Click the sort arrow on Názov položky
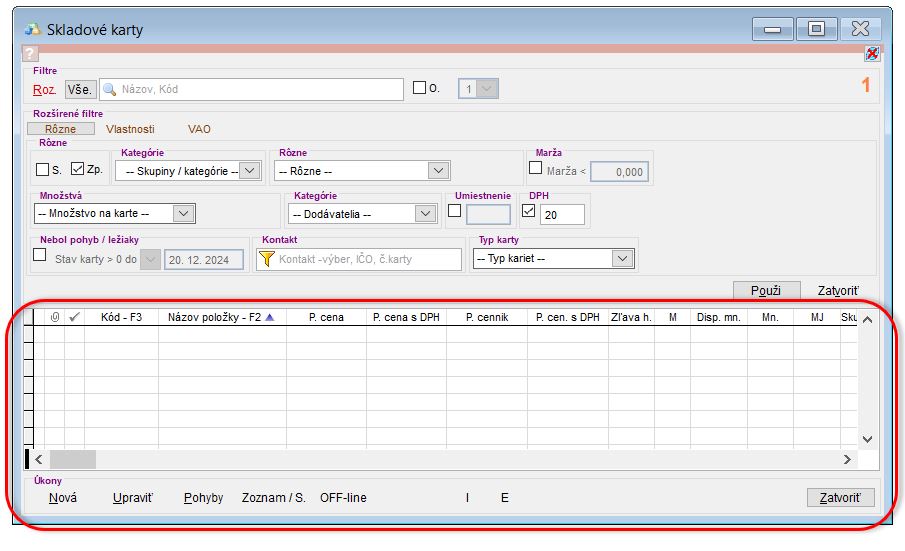Image resolution: width=905 pixels, height=551 pixels. click(269, 317)
